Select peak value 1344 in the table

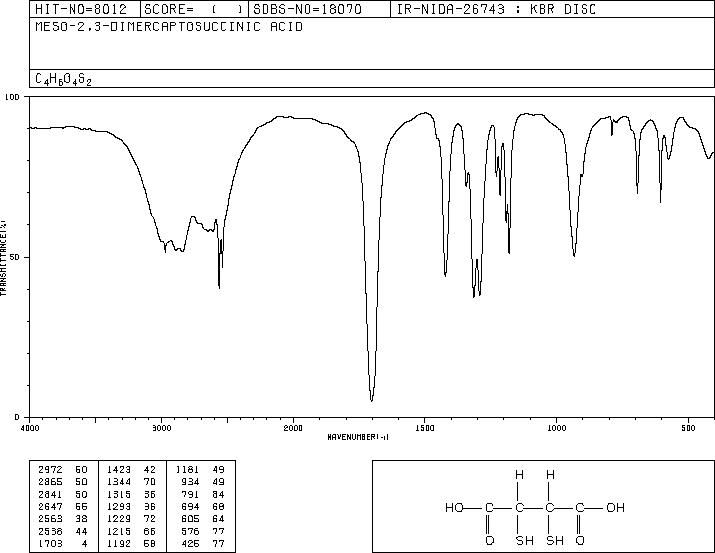click(x=119, y=482)
